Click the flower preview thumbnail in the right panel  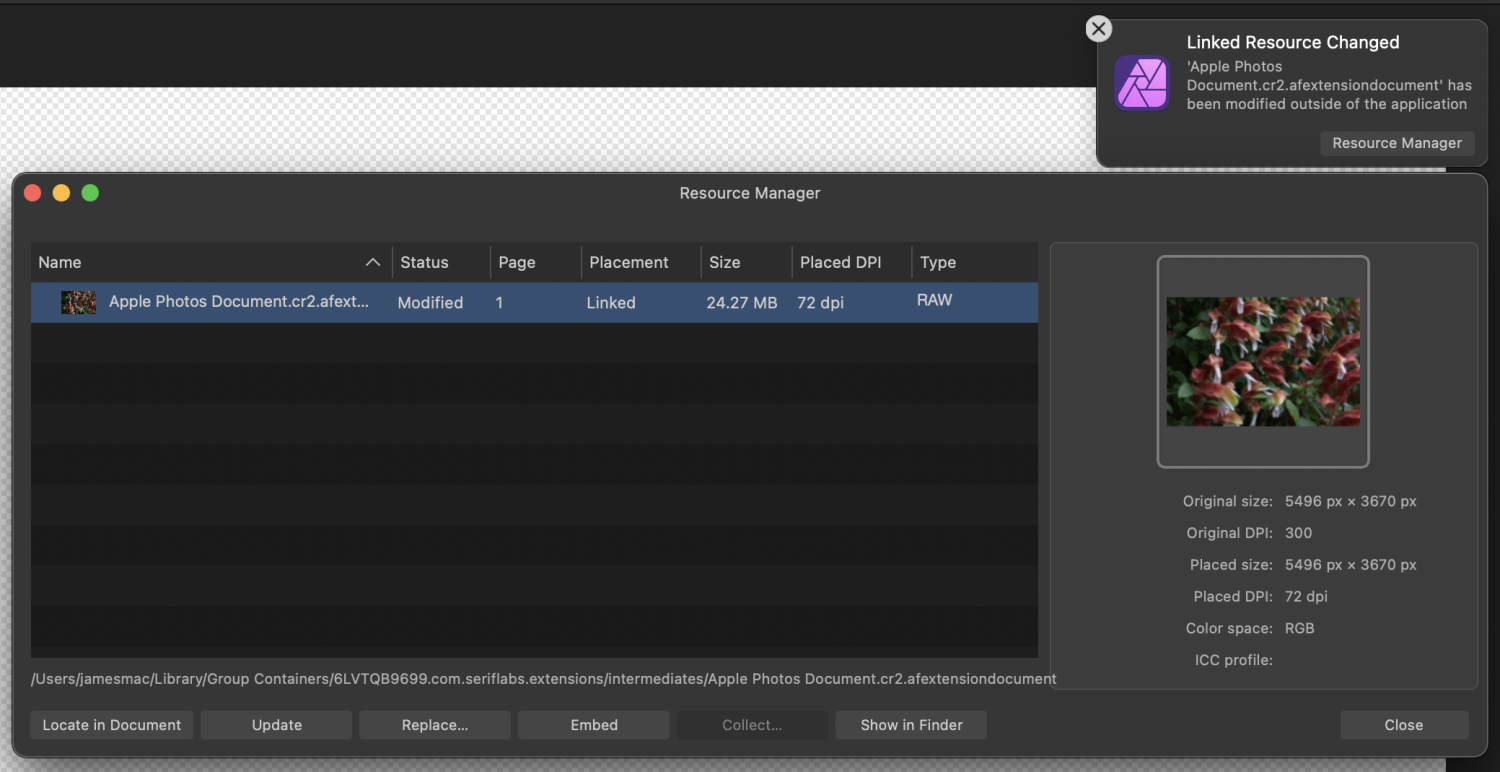tap(1262, 361)
